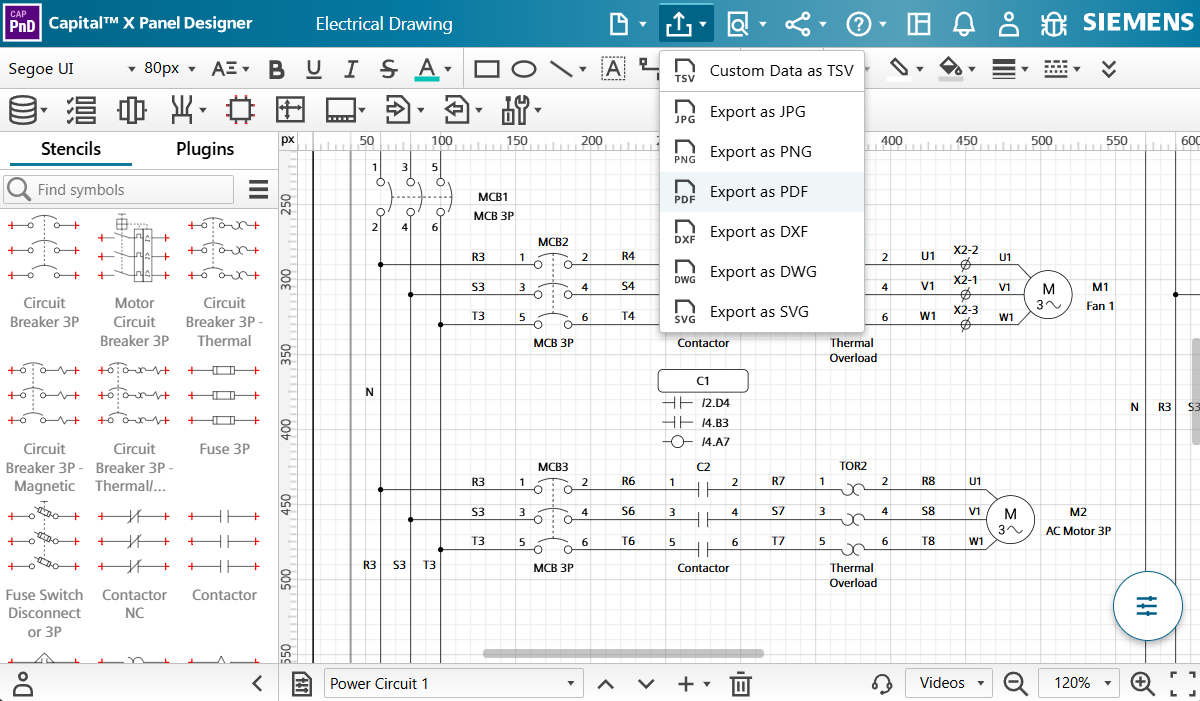Click the Videos button
Screen dimensions: 1200x701
point(948,683)
